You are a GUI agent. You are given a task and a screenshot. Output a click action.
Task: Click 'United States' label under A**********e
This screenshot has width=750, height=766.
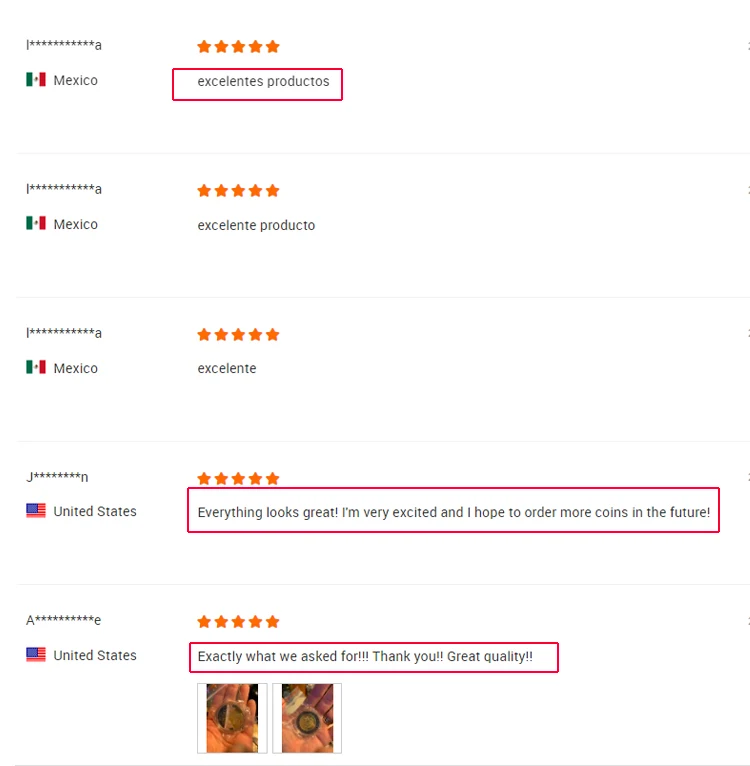pyautogui.click(x=95, y=655)
